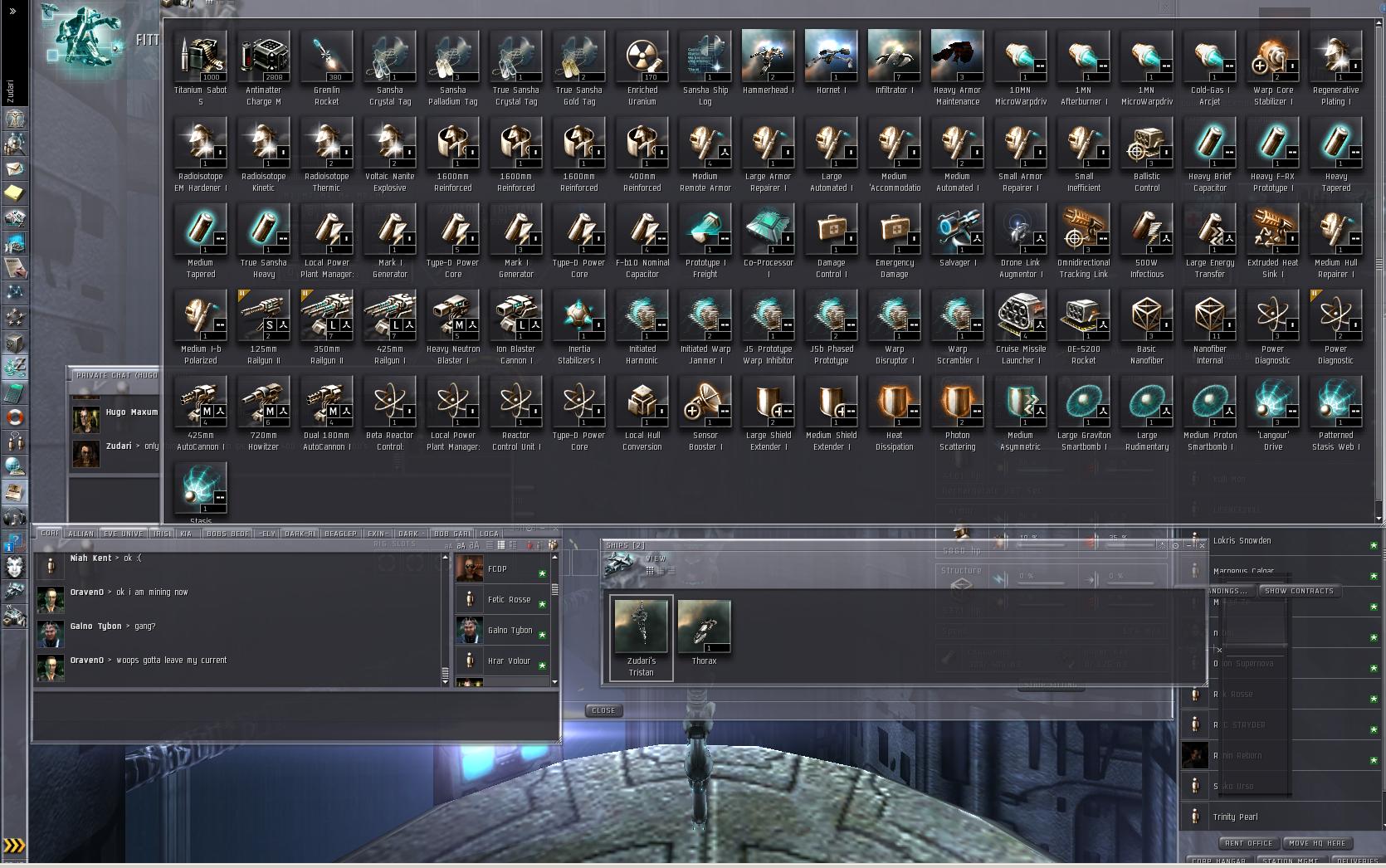This screenshot has height=868, width=1386.
Task: Set chat font to medium aA size
Action: click(461, 546)
